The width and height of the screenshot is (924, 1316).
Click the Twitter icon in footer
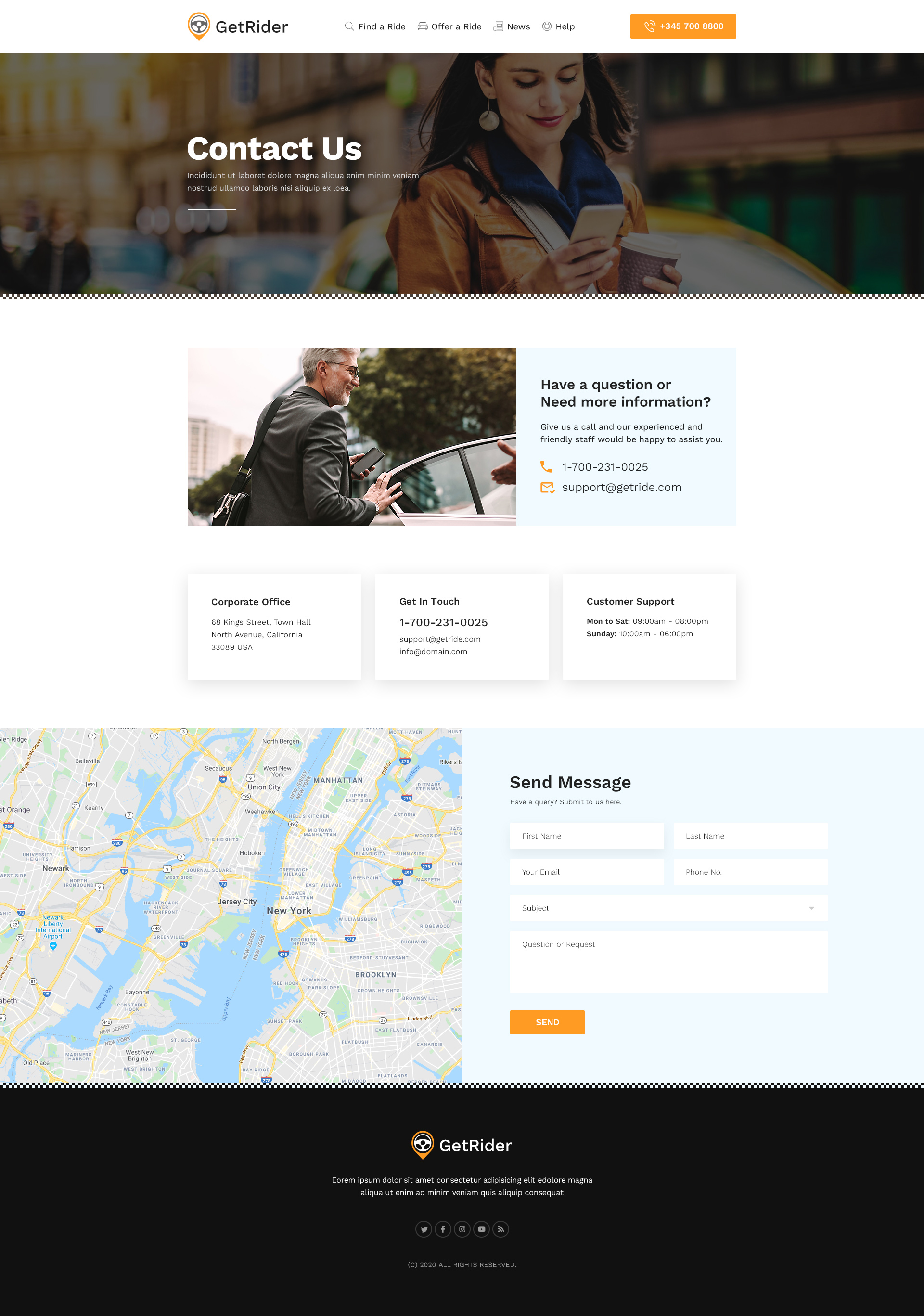[423, 1229]
